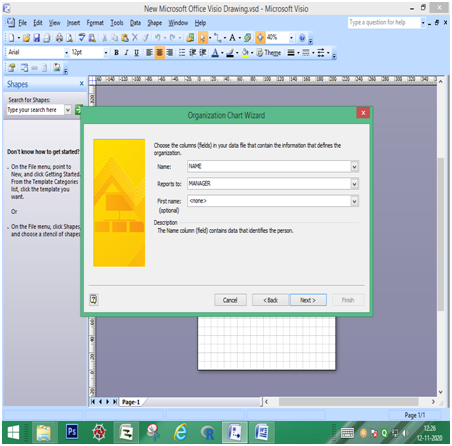Screen dimensions: 452x446
Task: Toggle Italic formatting
Action: pyautogui.click(x=126, y=53)
